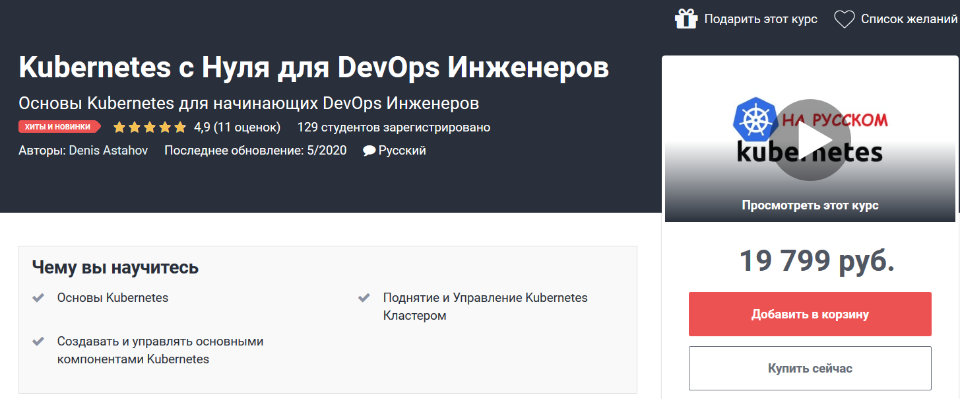
Task: Click checkmark beside Поднятие и Управление
Action: [364, 298]
